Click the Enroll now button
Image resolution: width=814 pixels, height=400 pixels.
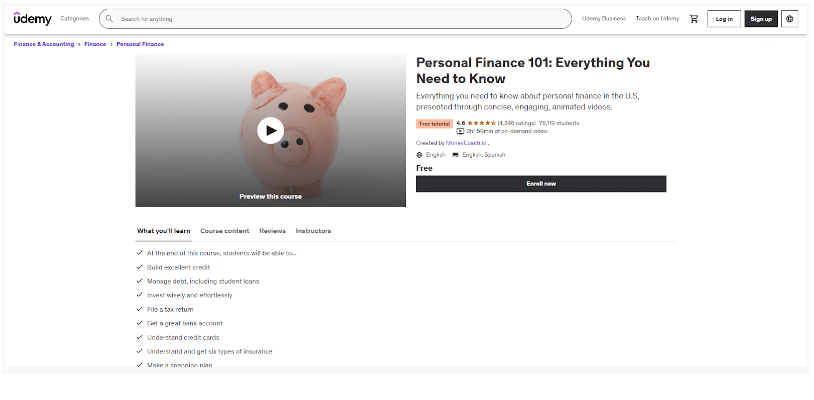541,184
